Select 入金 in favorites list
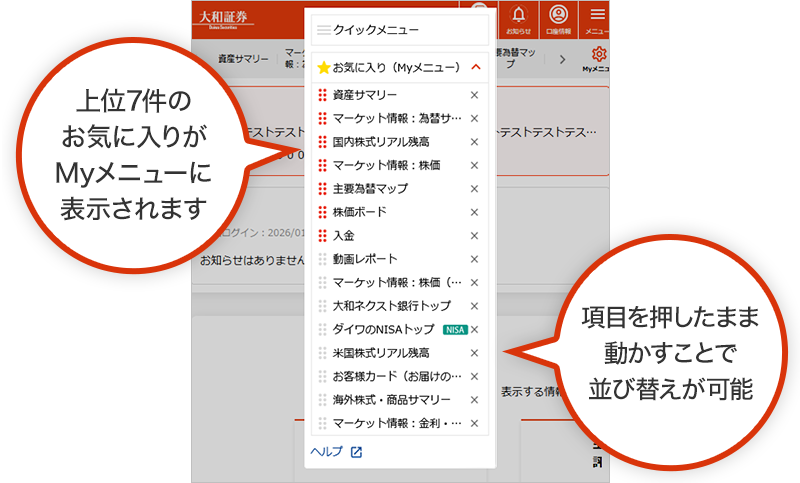The height and width of the screenshot is (483, 800). tap(343, 236)
